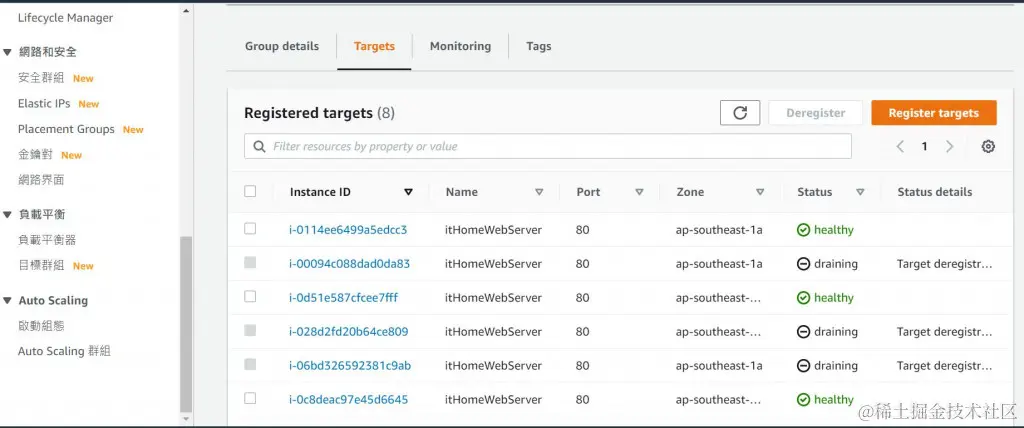
Task: Open instance link i-00094c088dad0da83
Action: [349, 264]
